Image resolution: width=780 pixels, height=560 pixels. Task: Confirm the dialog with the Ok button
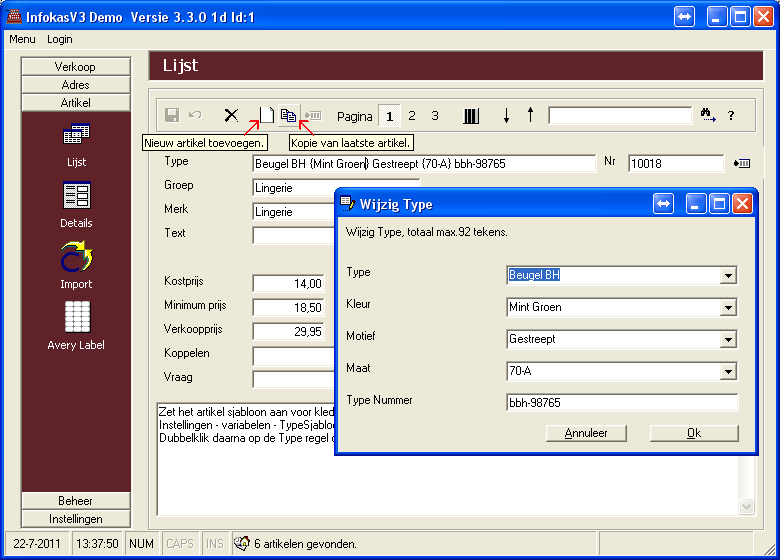[693, 433]
